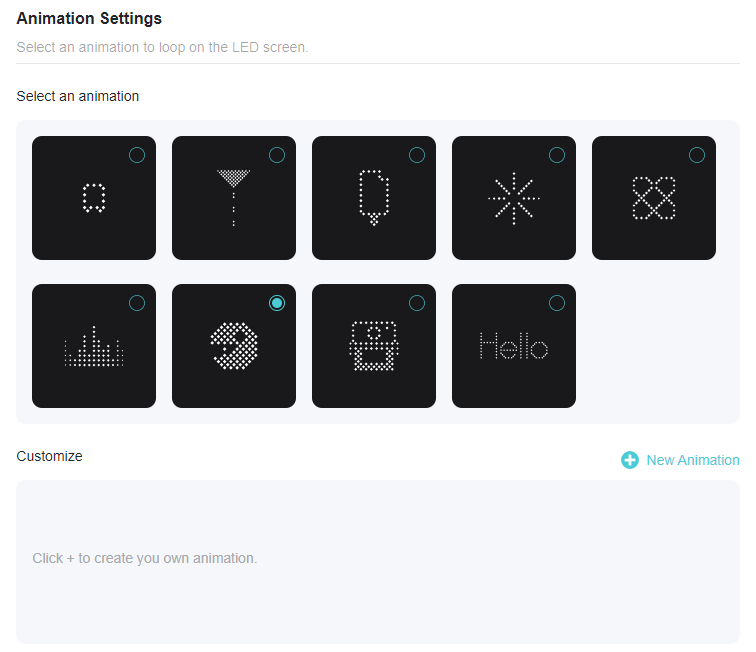
Task: Toggle radio button on the Hello animation
Action: pyautogui.click(x=557, y=303)
